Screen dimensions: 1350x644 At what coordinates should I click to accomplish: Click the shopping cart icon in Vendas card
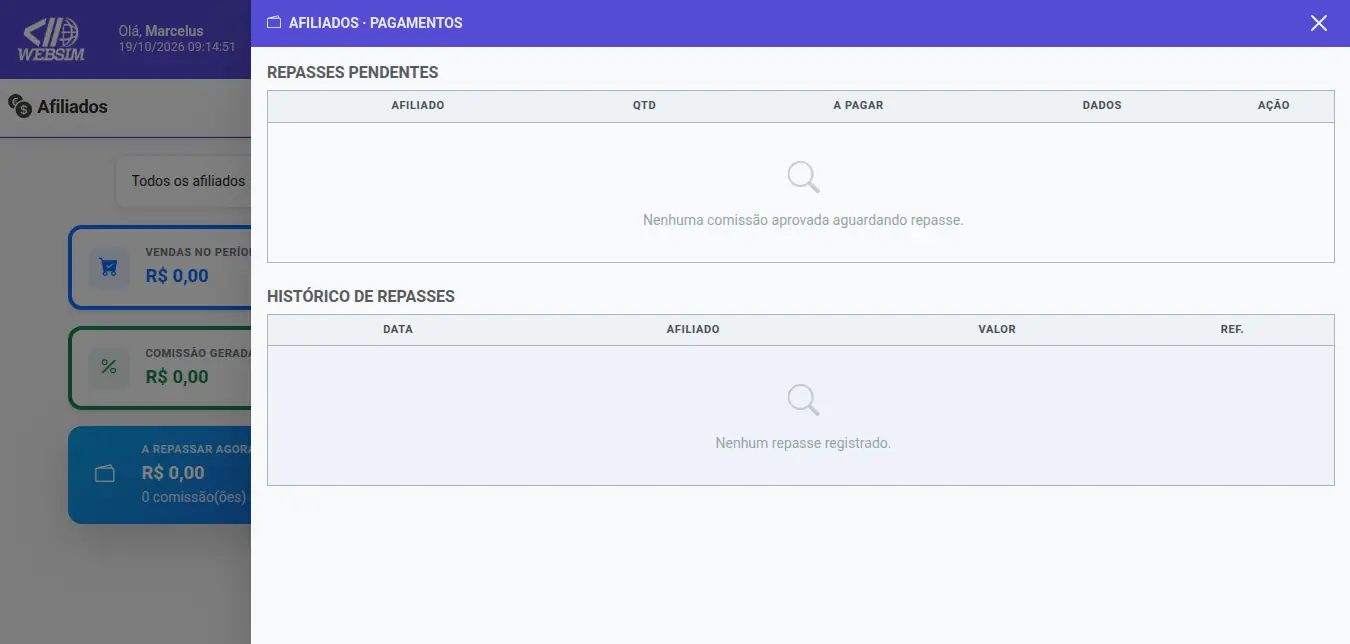[x=109, y=268]
